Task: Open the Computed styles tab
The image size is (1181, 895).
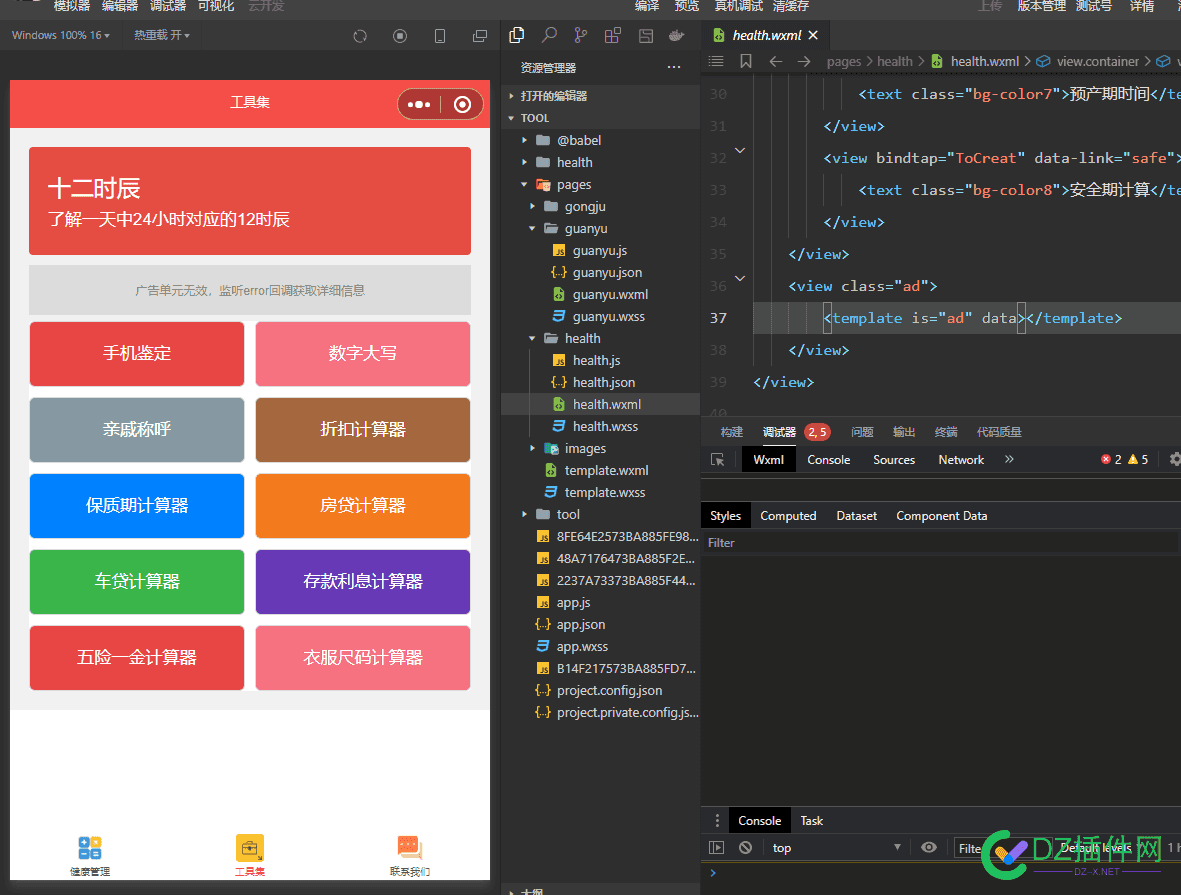Action: (x=788, y=516)
